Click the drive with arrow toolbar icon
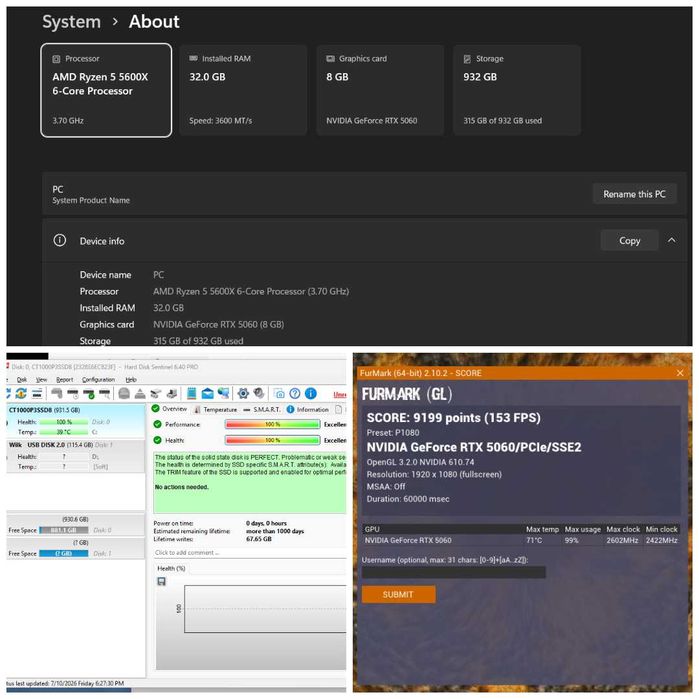Image resolution: width=699 pixels, height=699 pixels. pyautogui.click(x=156, y=393)
